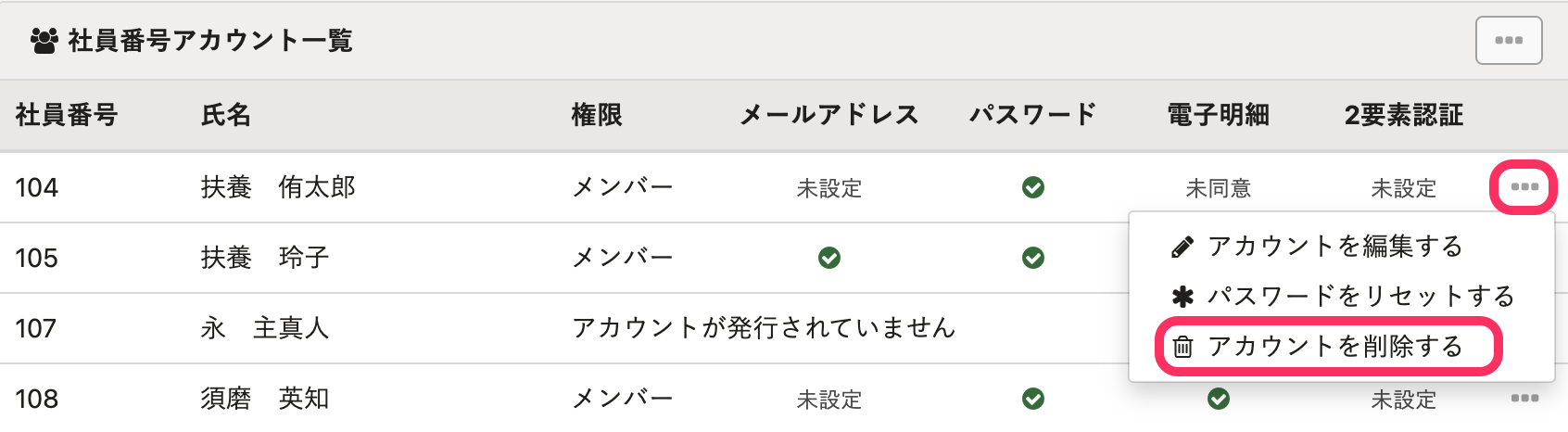Choose パスワードをリセットする menu entry
This screenshot has height=432, width=1568.
coord(1360,297)
